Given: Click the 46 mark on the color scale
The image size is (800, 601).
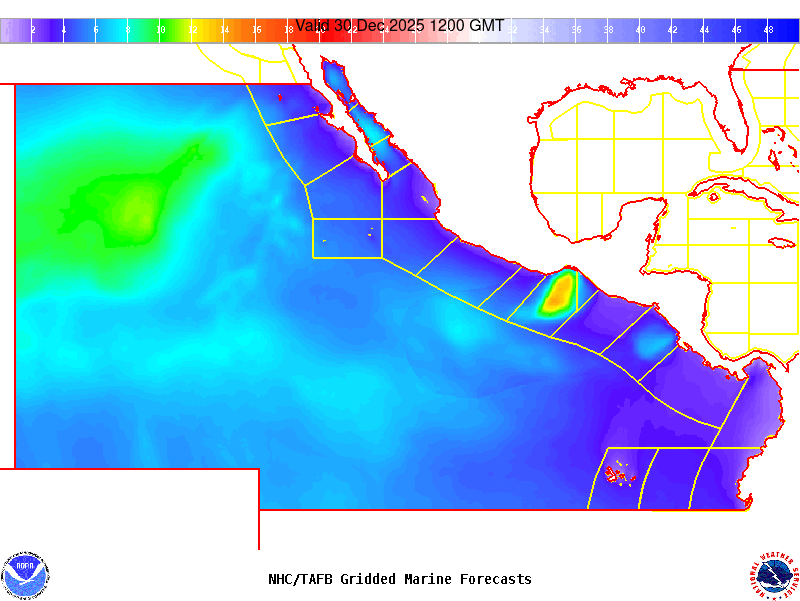Looking at the screenshot, I should point(736,30).
